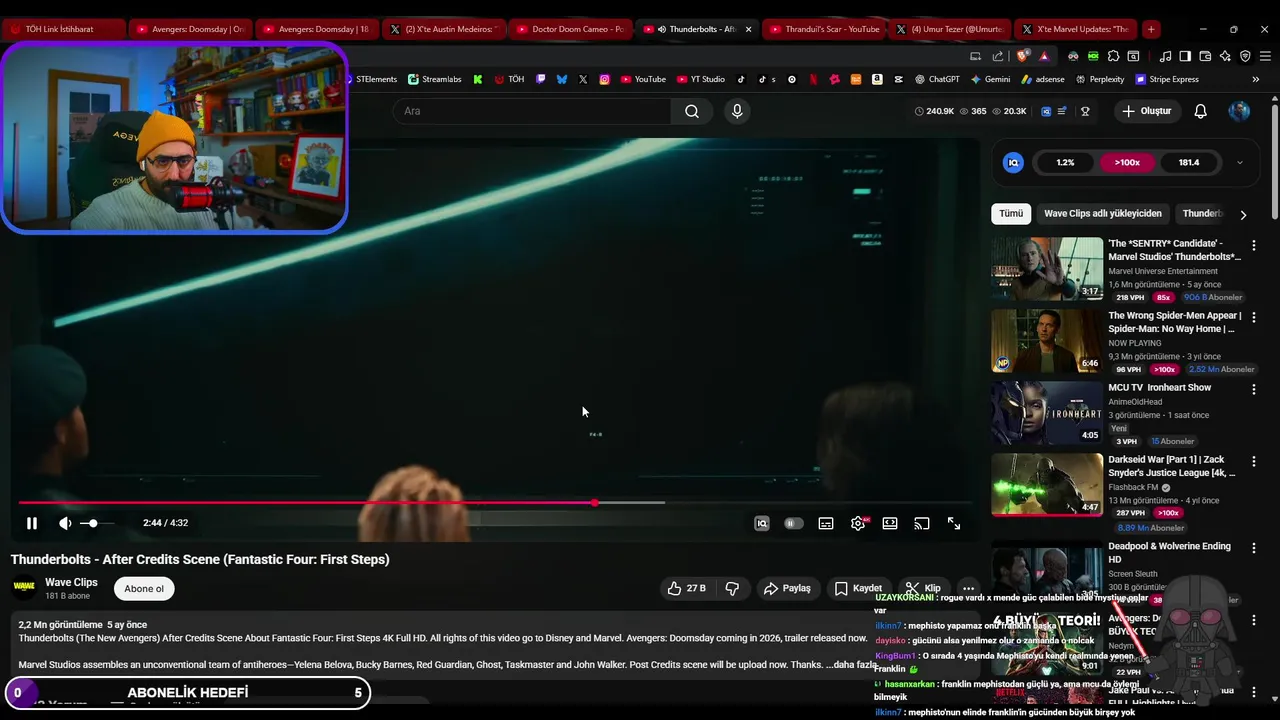1280x720 pixels.
Task: Open the Amazon bookmark icon
Action: click(877, 79)
